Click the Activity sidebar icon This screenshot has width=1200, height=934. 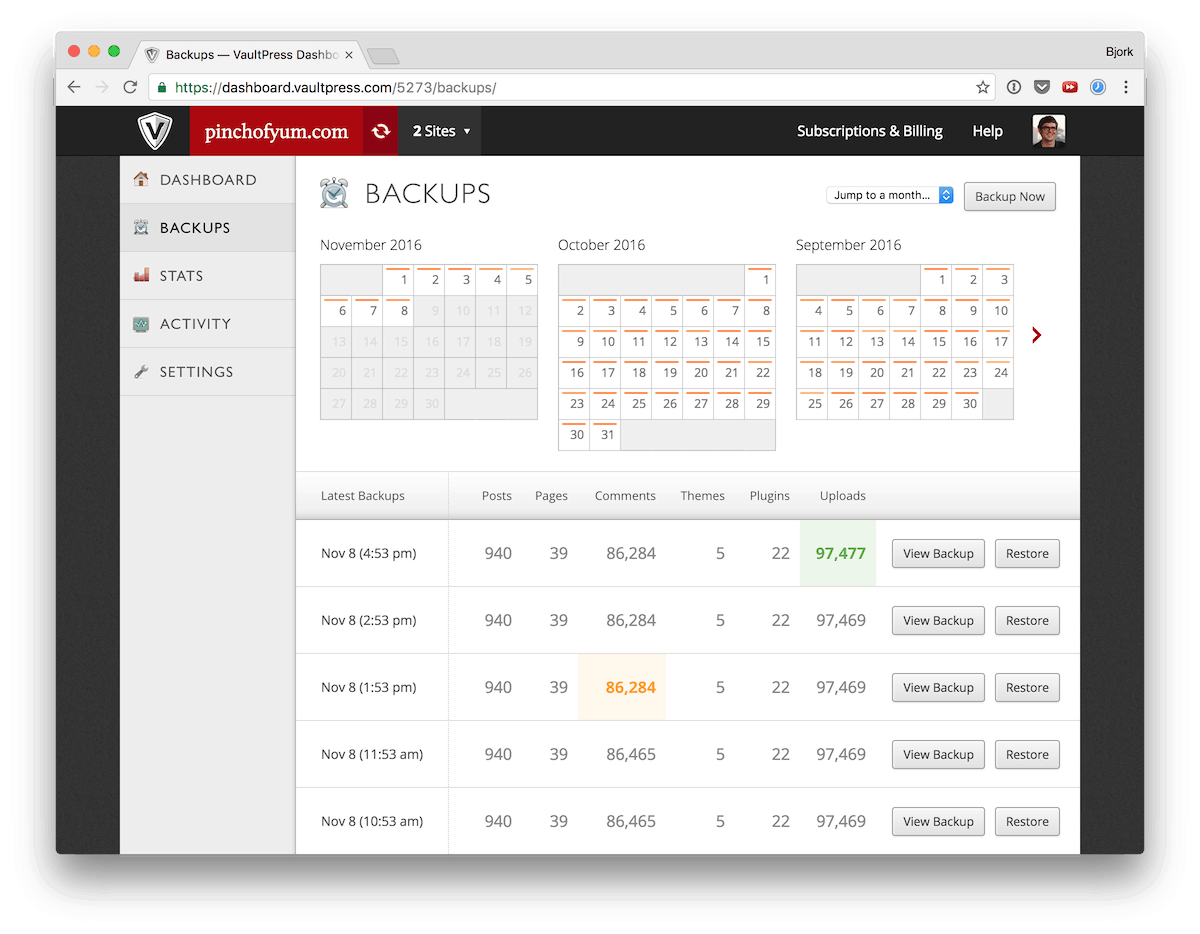tap(141, 323)
